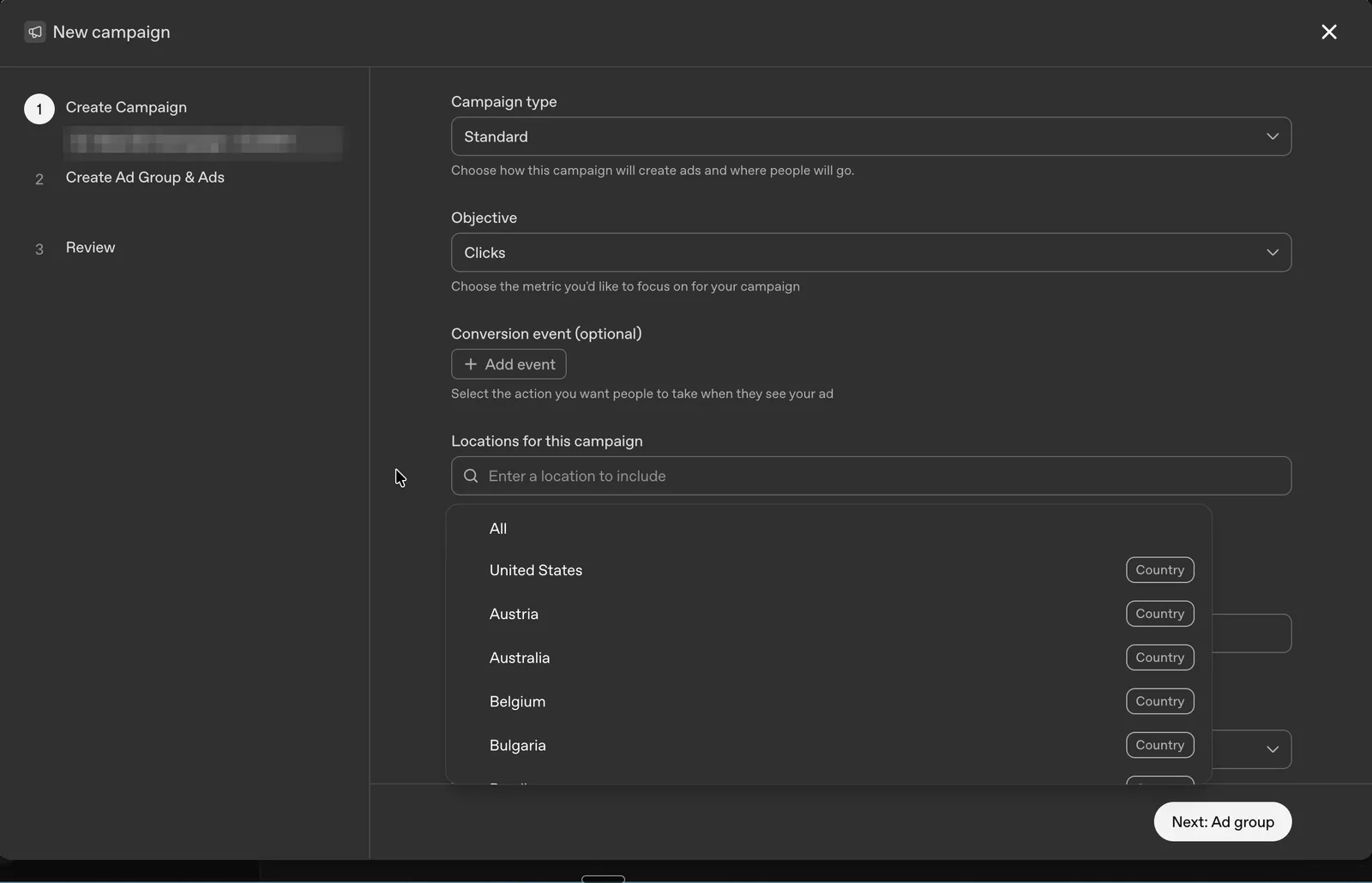Click the Add event button
The width and height of the screenshot is (1372, 883).
pos(508,364)
